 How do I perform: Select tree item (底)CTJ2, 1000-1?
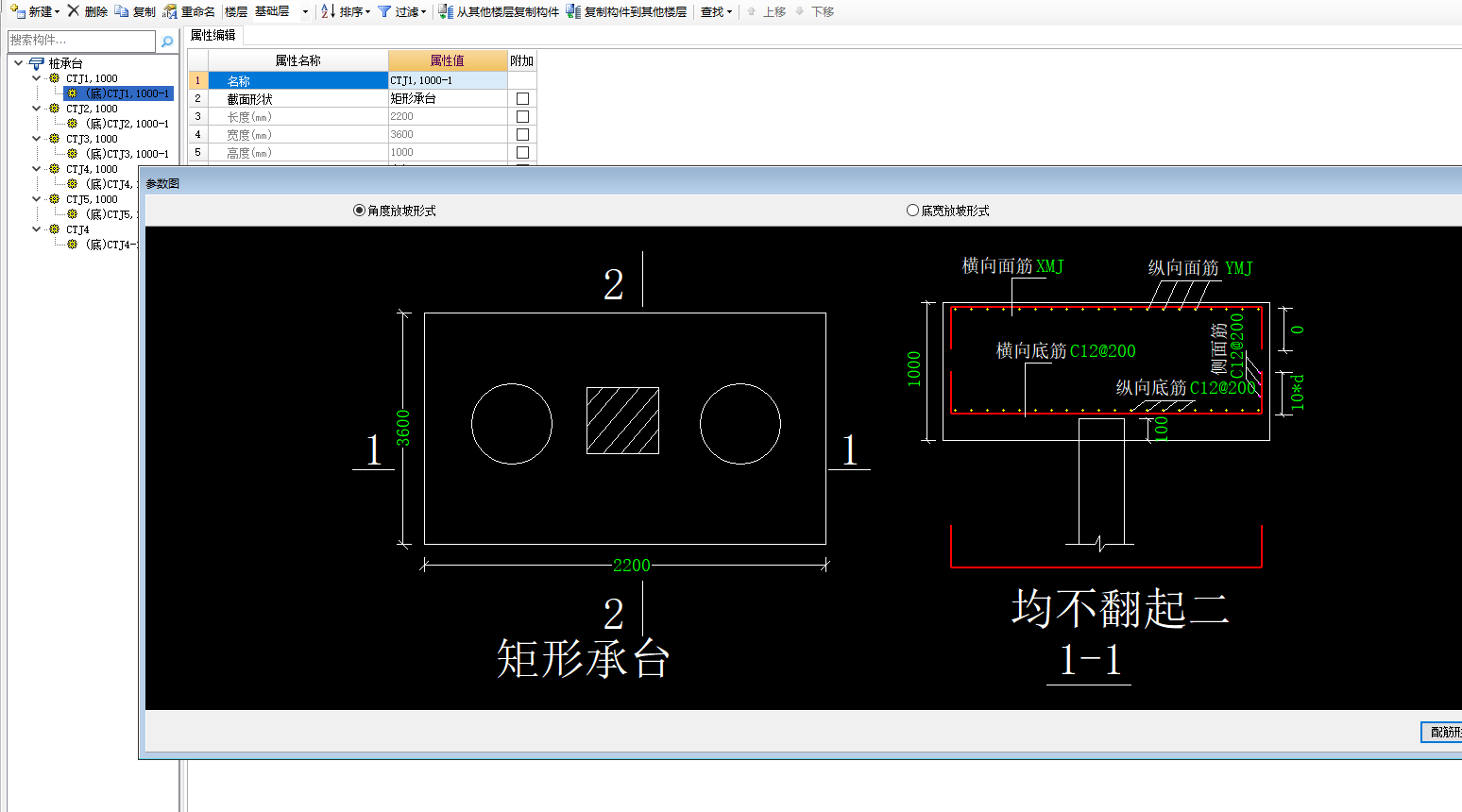127,124
